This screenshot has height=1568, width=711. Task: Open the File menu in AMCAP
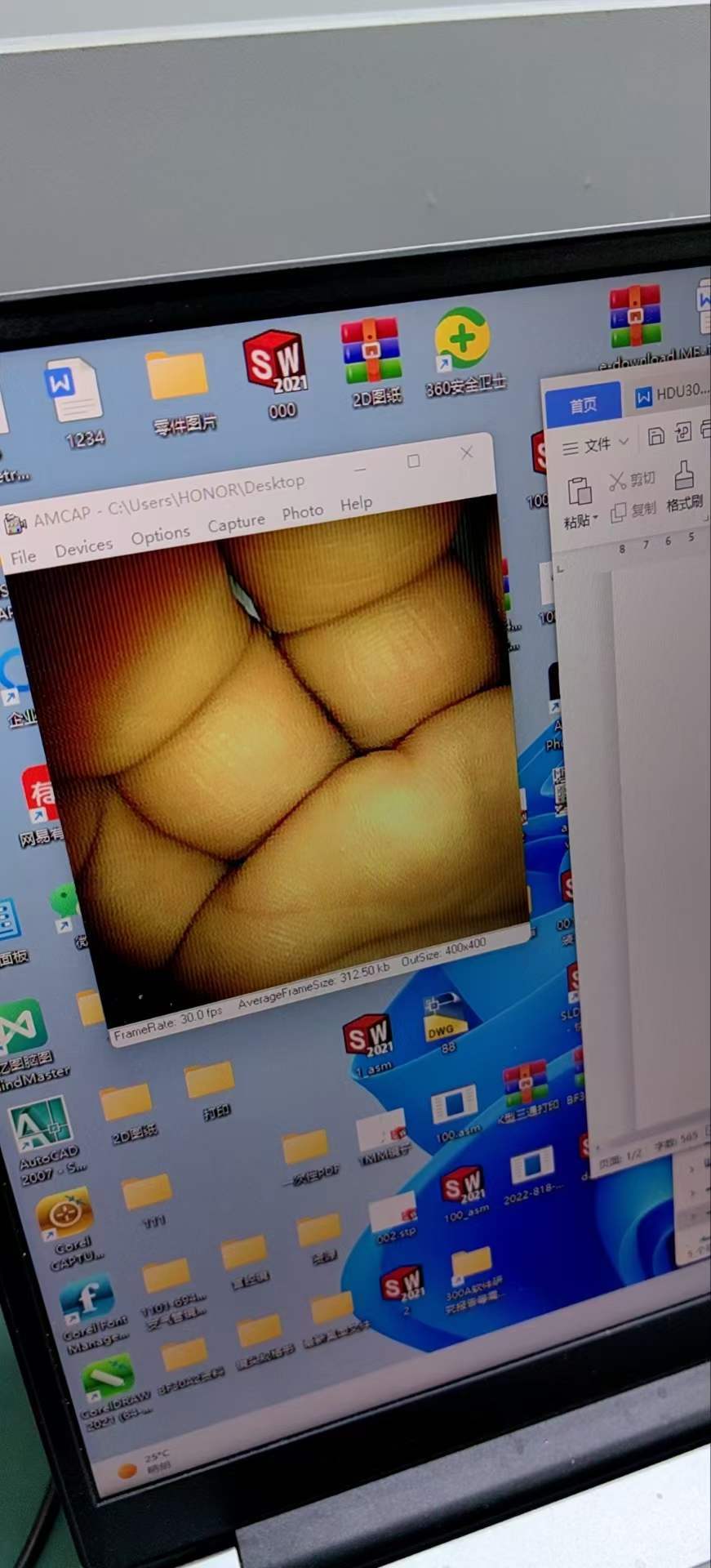pos(23,556)
